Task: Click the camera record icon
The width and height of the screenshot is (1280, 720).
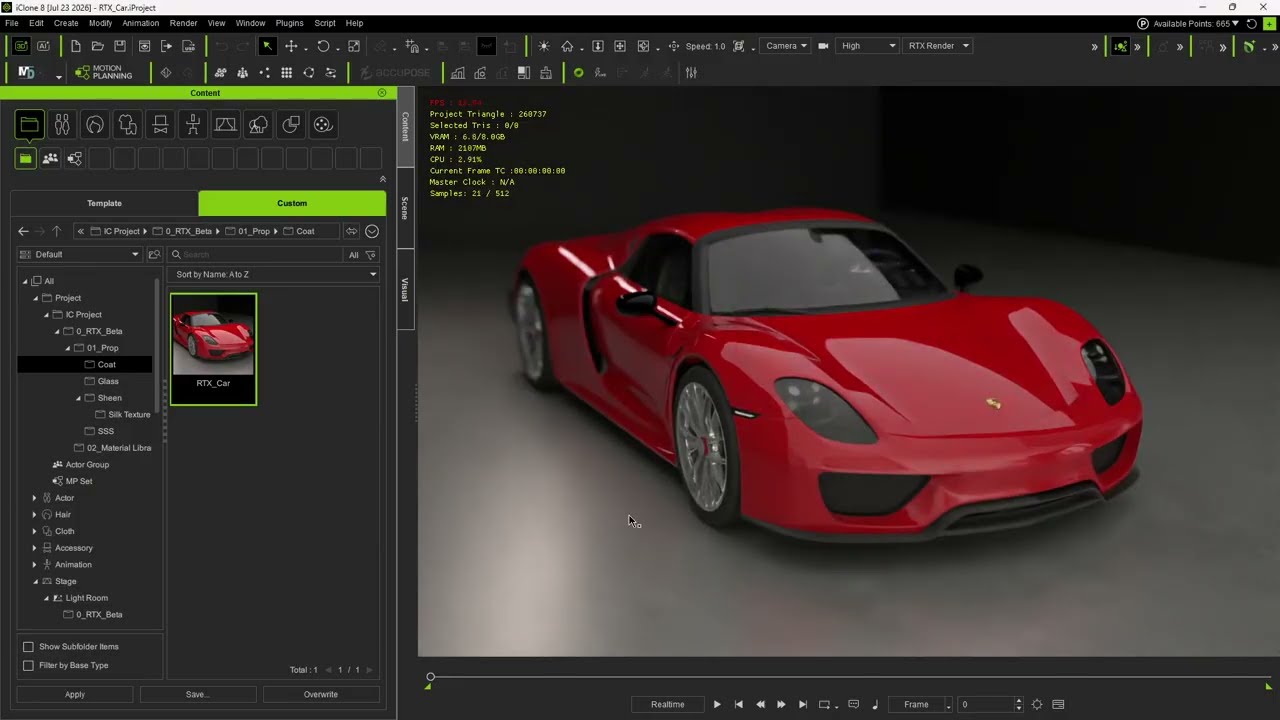Action: [x=823, y=46]
